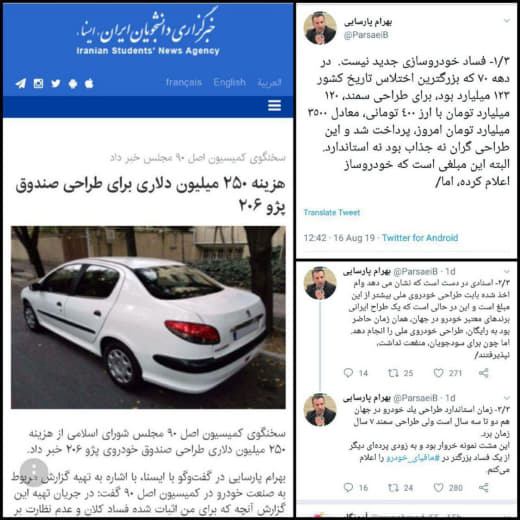
Task: Open the white Peugeot 206 article photo
Action: [148, 317]
